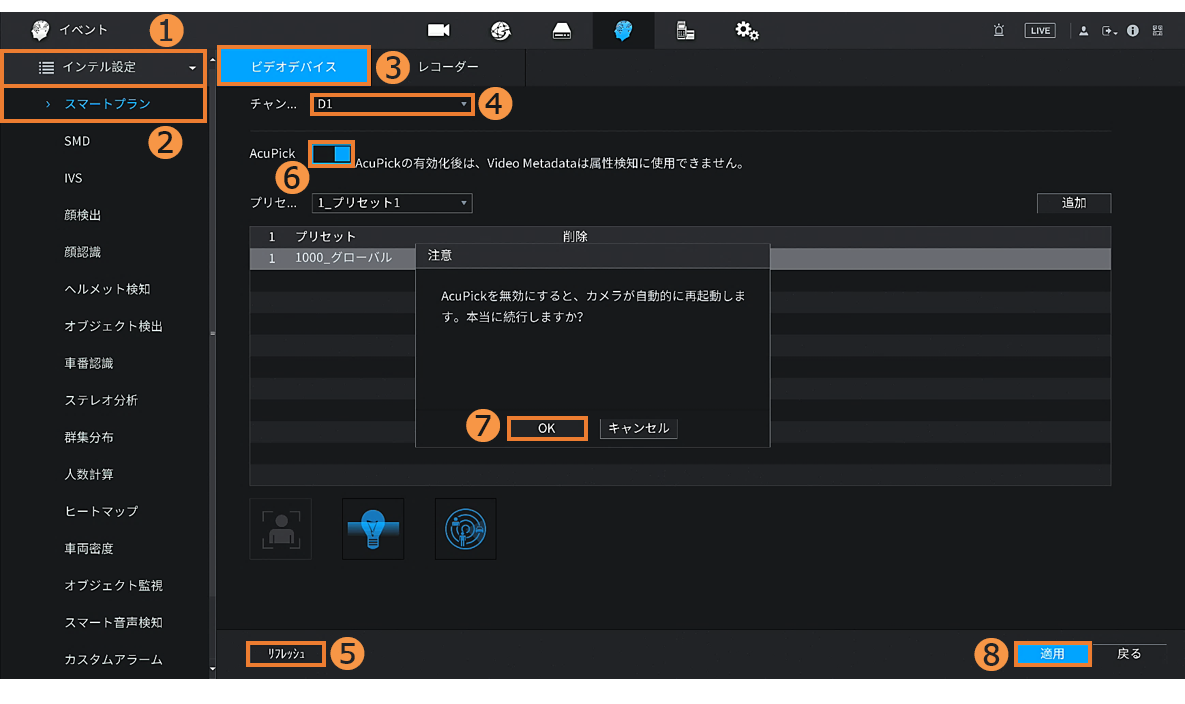Open the POS register icon in top bar
This screenshot has height=704, width=1185.
tap(685, 31)
